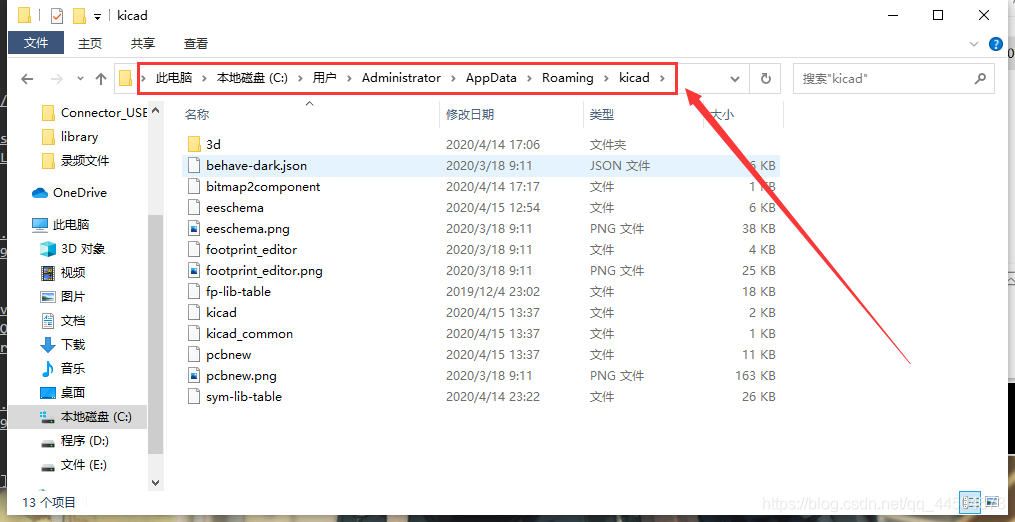Open the help question mark icon
1015x522 pixels.
(996, 44)
